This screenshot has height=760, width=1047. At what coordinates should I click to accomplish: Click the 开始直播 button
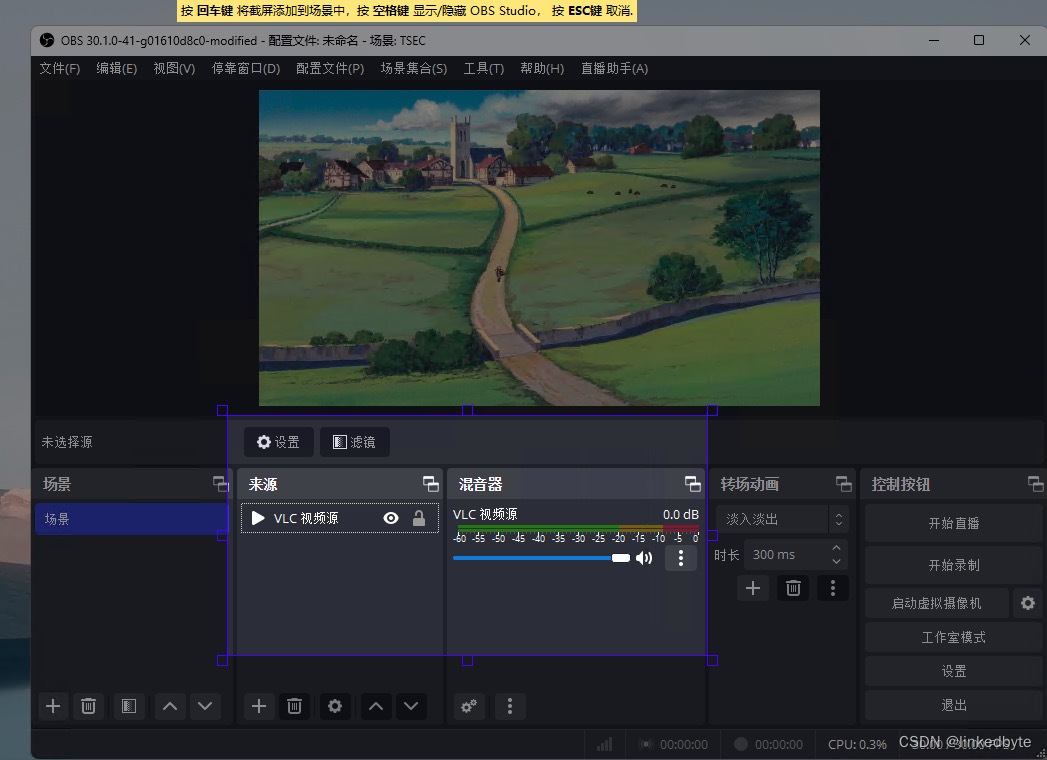pos(954,524)
